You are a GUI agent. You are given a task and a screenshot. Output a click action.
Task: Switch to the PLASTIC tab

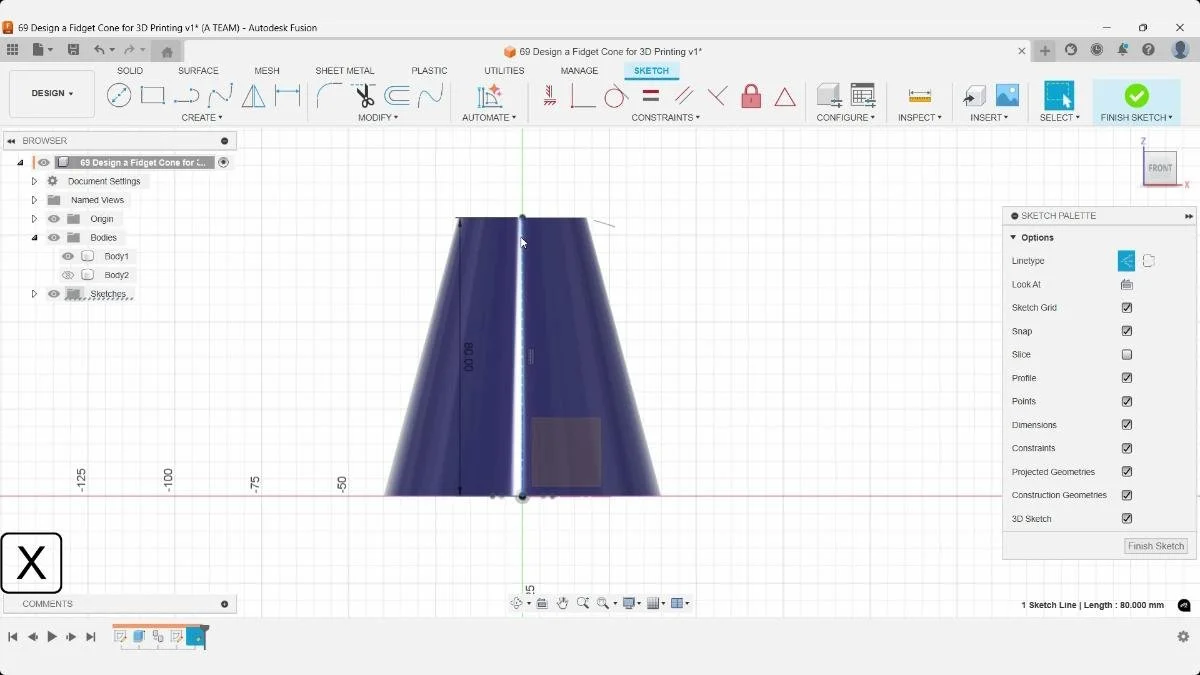[x=430, y=71]
